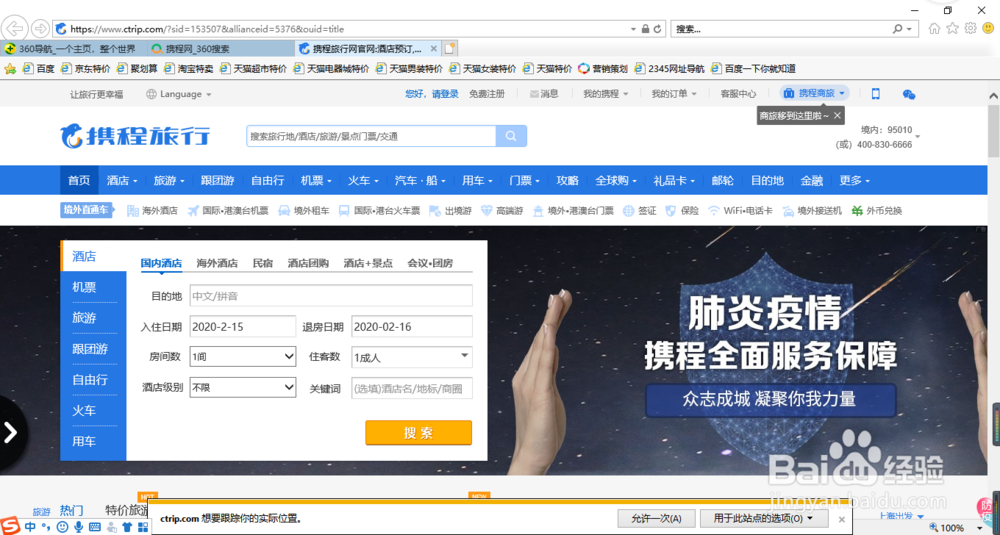Expand the 酒店级别 不限 dropdown
Image resolution: width=1000 pixels, height=535 pixels.
tap(243, 386)
